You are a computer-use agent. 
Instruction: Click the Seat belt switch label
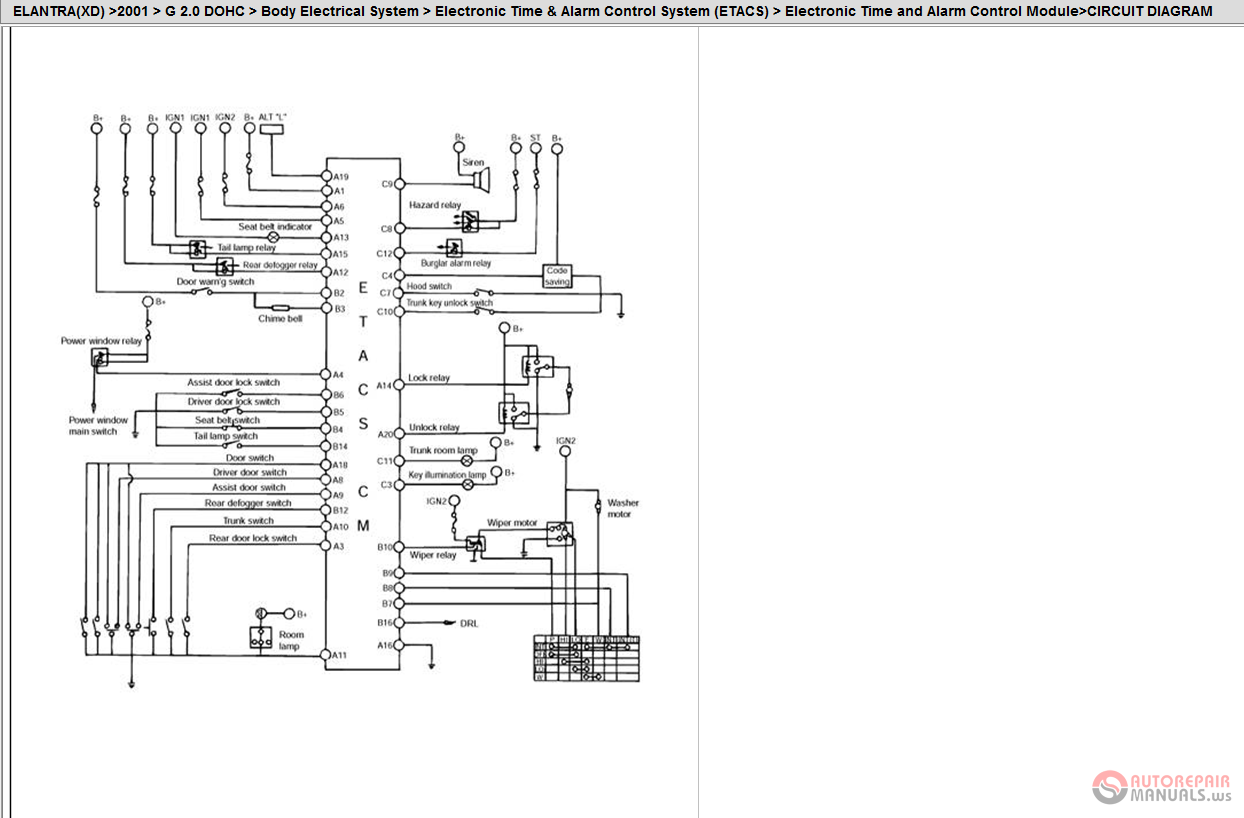pyautogui.click(x=227, y=420)
